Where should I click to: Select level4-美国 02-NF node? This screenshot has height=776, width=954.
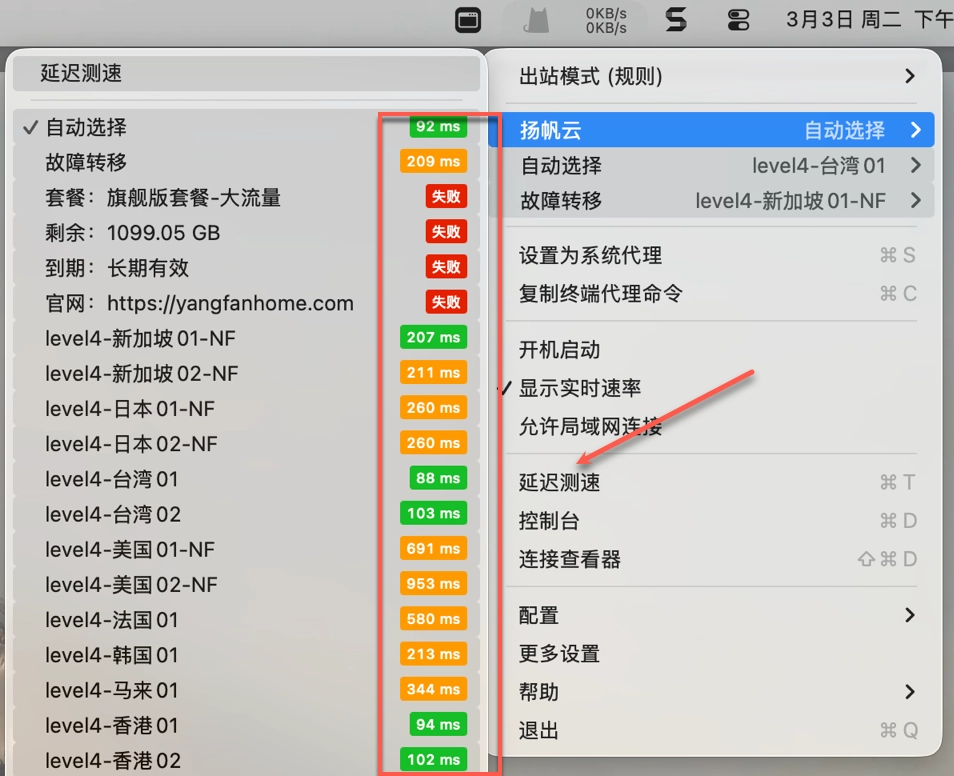pyautogui.click(x=246, y=585)
